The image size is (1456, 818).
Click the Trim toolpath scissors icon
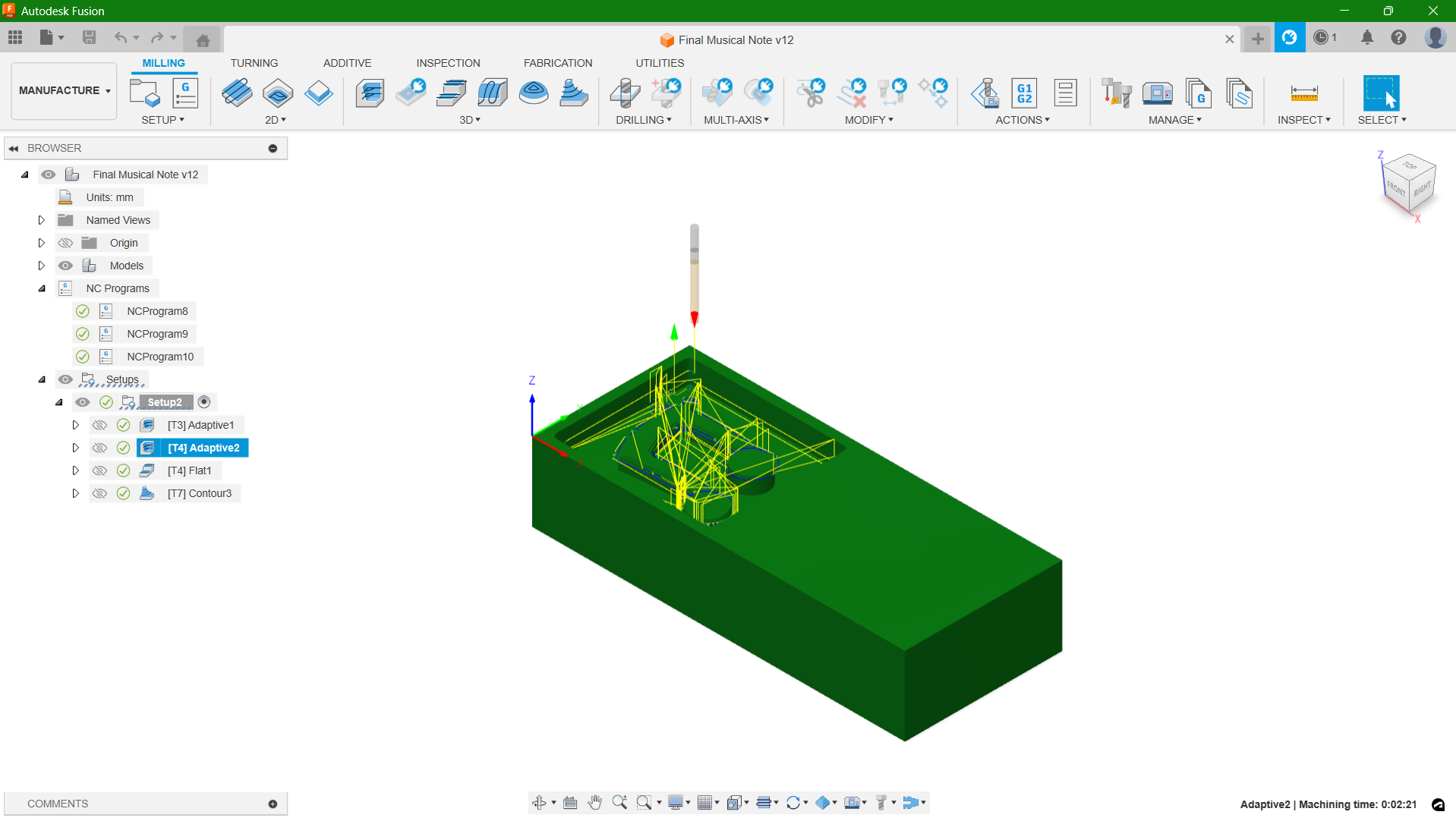coord(812,93)
